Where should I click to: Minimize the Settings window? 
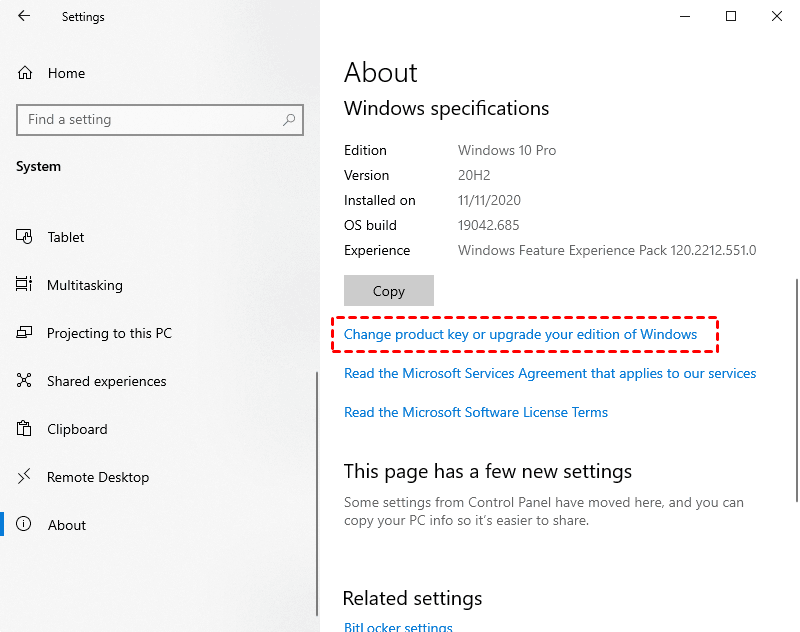[x=685, y=16]
